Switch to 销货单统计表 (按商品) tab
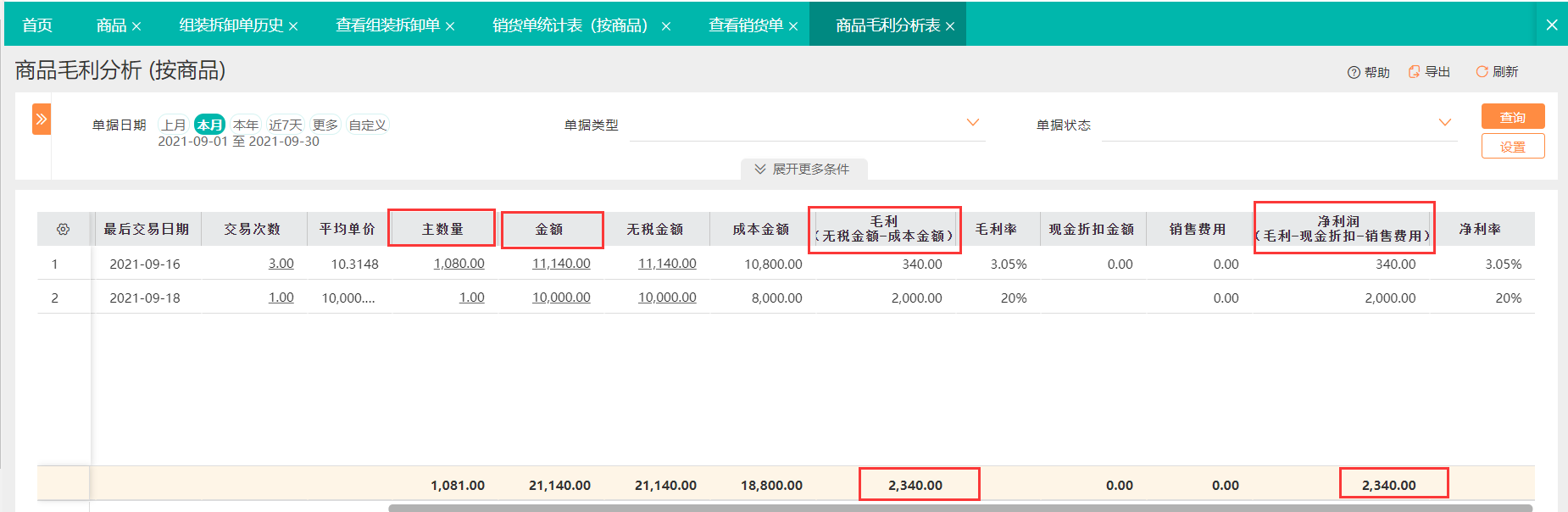1568x512 pixels. pos(581,25)
